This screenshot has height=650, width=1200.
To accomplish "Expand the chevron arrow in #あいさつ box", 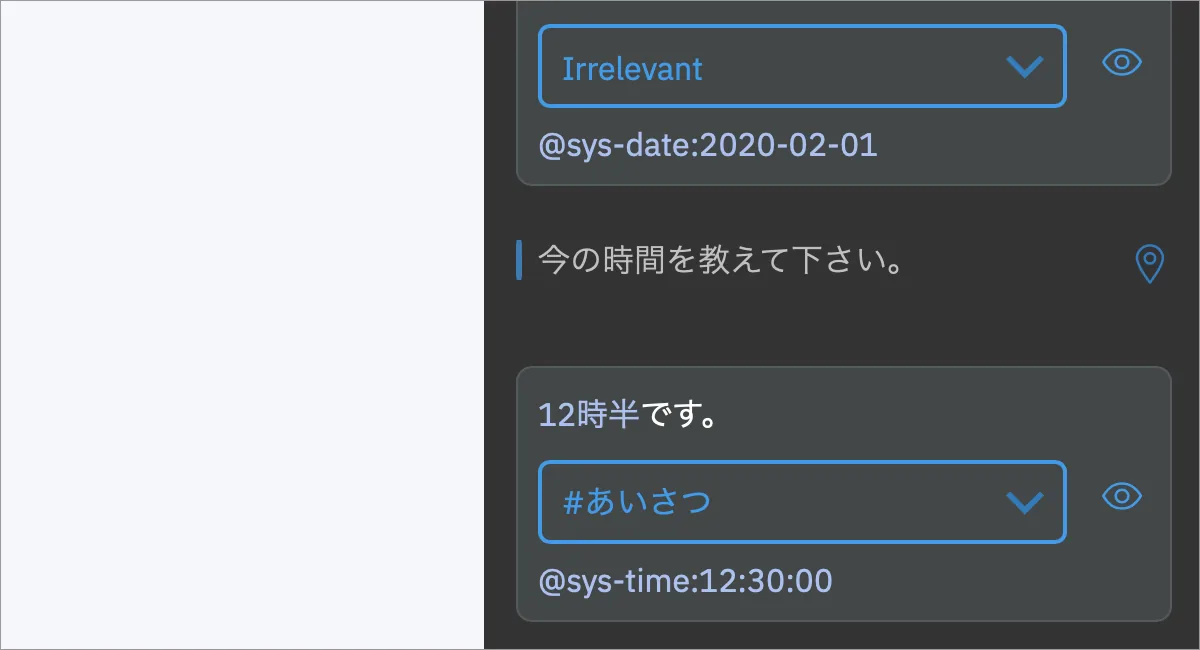I will click(x=1024, y=502).
